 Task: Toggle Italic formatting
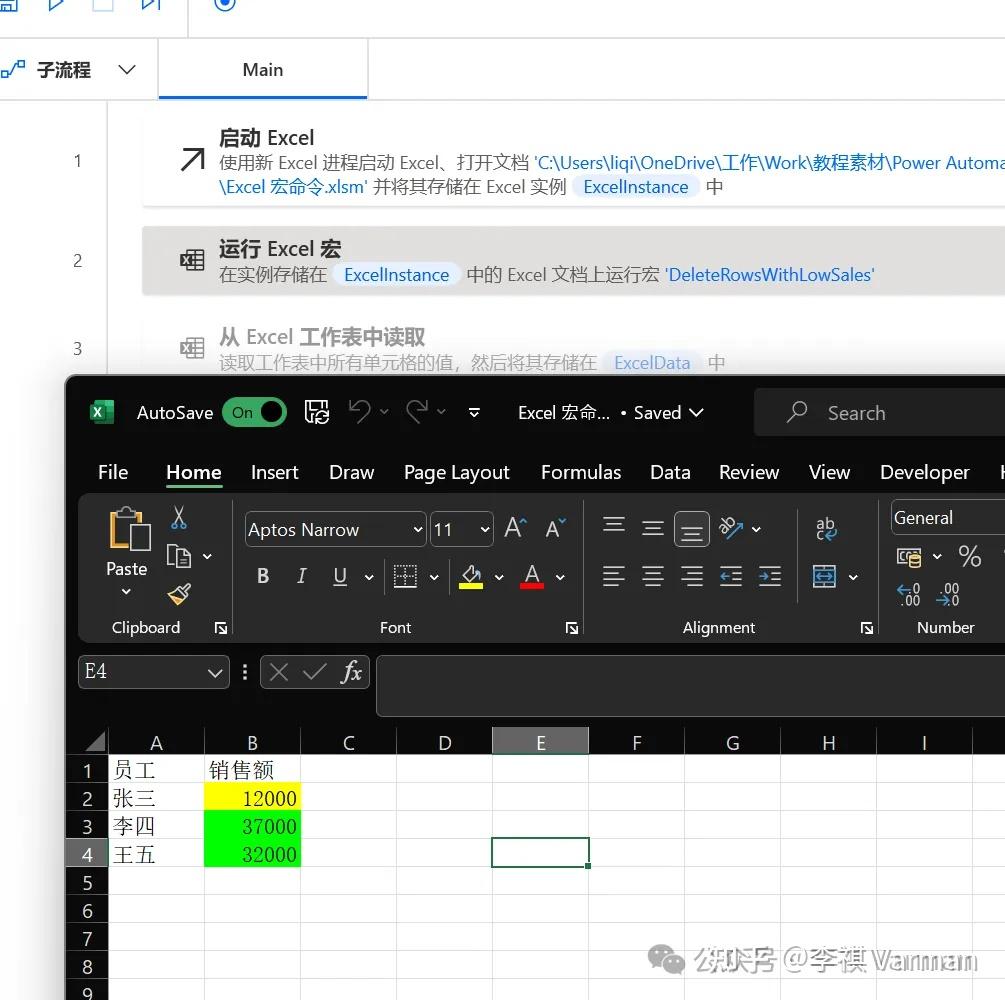tap(301, 576)
